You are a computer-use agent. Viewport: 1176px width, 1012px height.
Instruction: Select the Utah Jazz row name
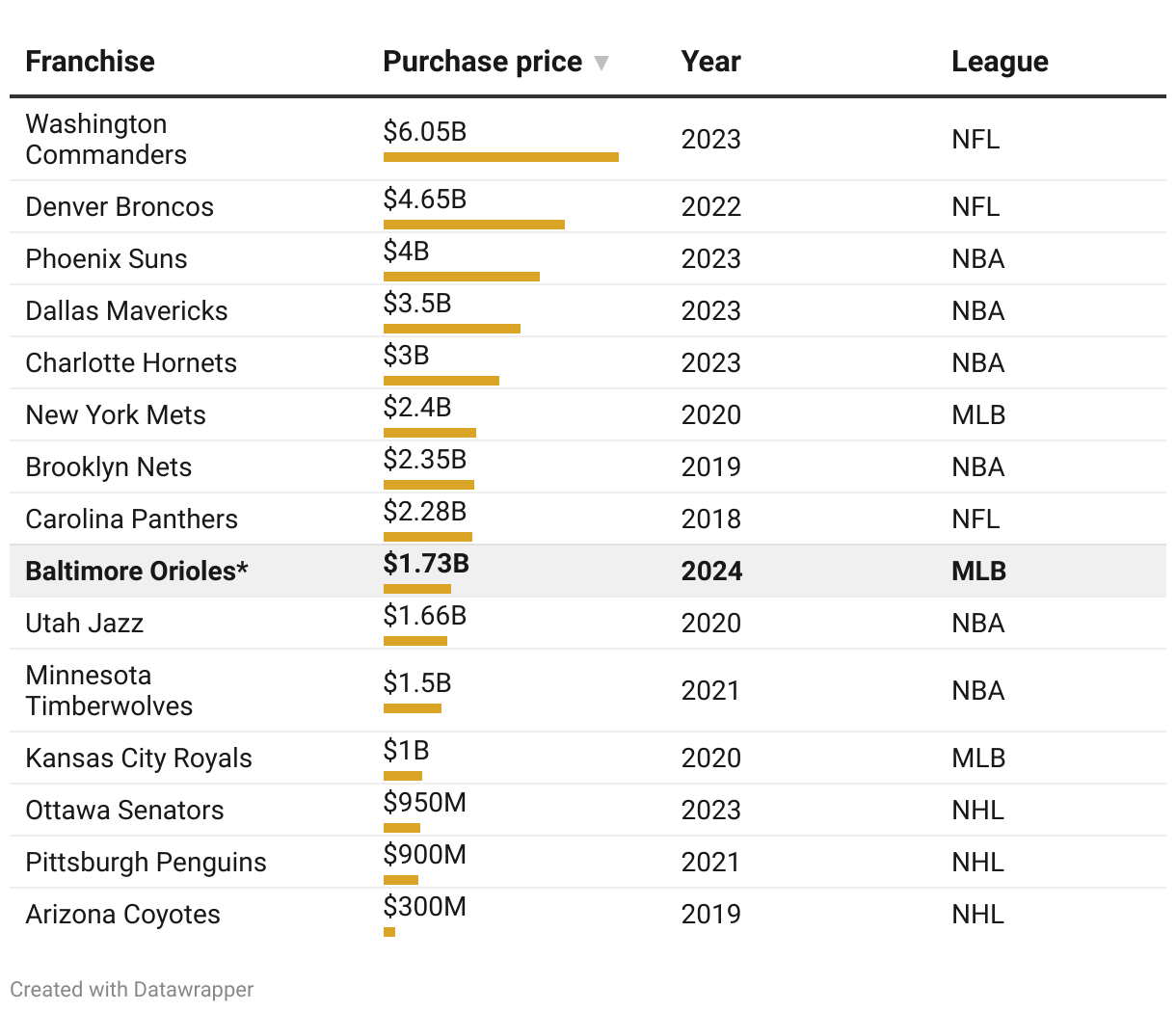[84, 623]
